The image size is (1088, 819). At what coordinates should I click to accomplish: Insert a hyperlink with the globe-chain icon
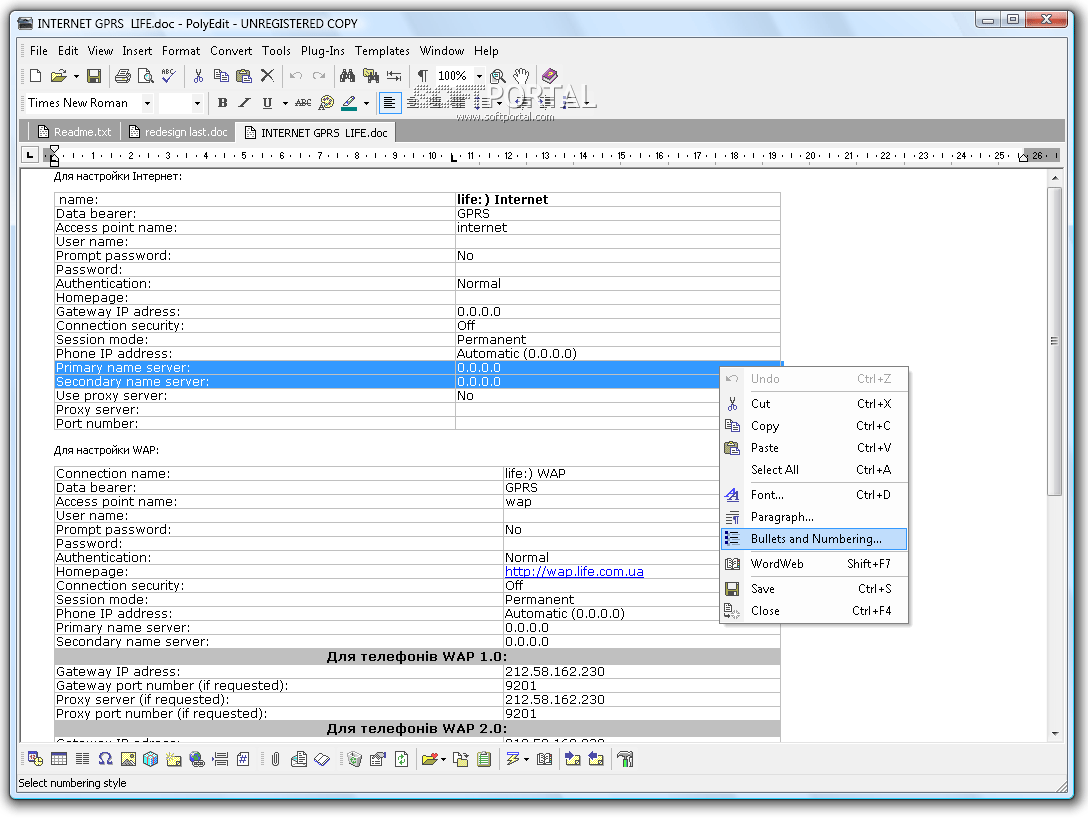coord(197,759)
